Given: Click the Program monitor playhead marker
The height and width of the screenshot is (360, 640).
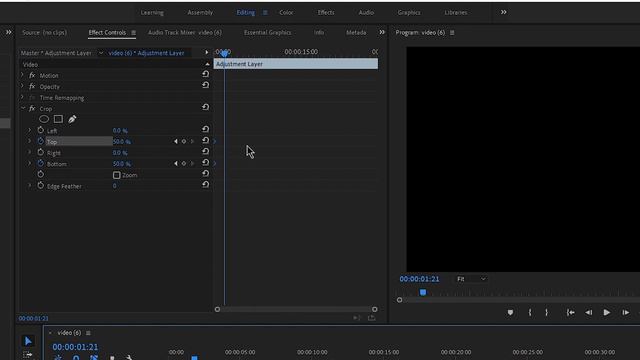Looking at the screenshot, I should point(423,292).
